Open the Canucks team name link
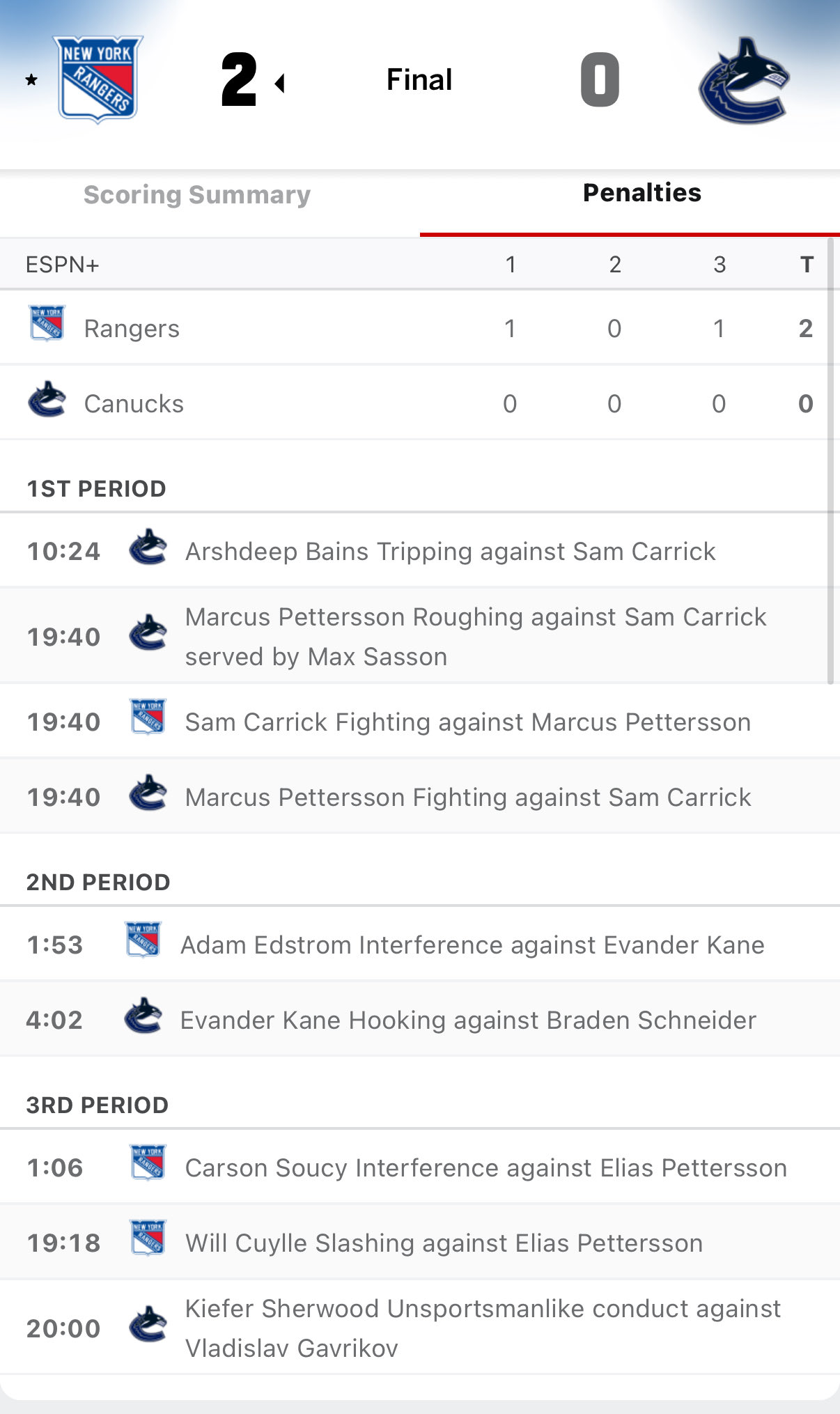The width and height of the screenshot is (840, 1414). (134, 404)
